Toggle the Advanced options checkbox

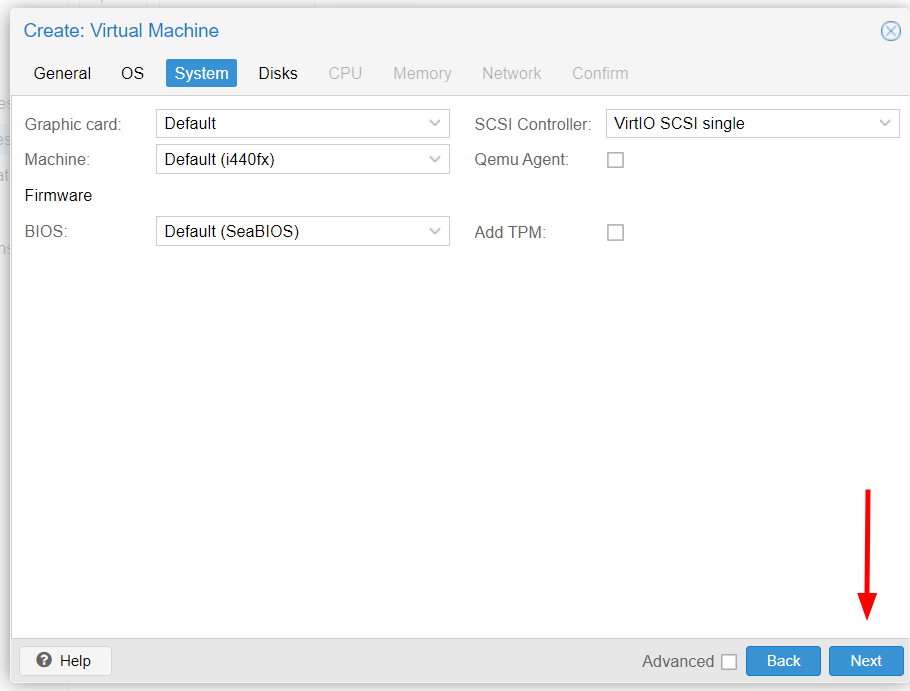[x=728, y=661]
